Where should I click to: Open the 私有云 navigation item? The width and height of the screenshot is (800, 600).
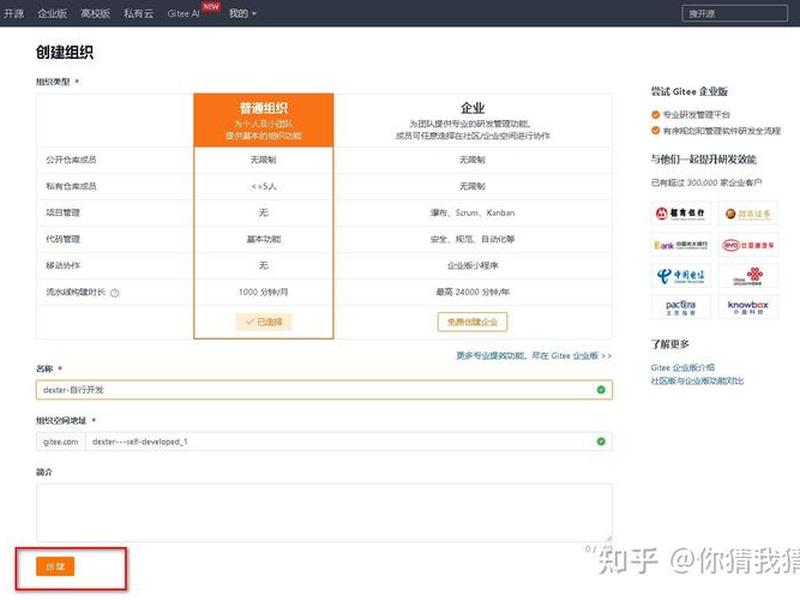point(138,13)
